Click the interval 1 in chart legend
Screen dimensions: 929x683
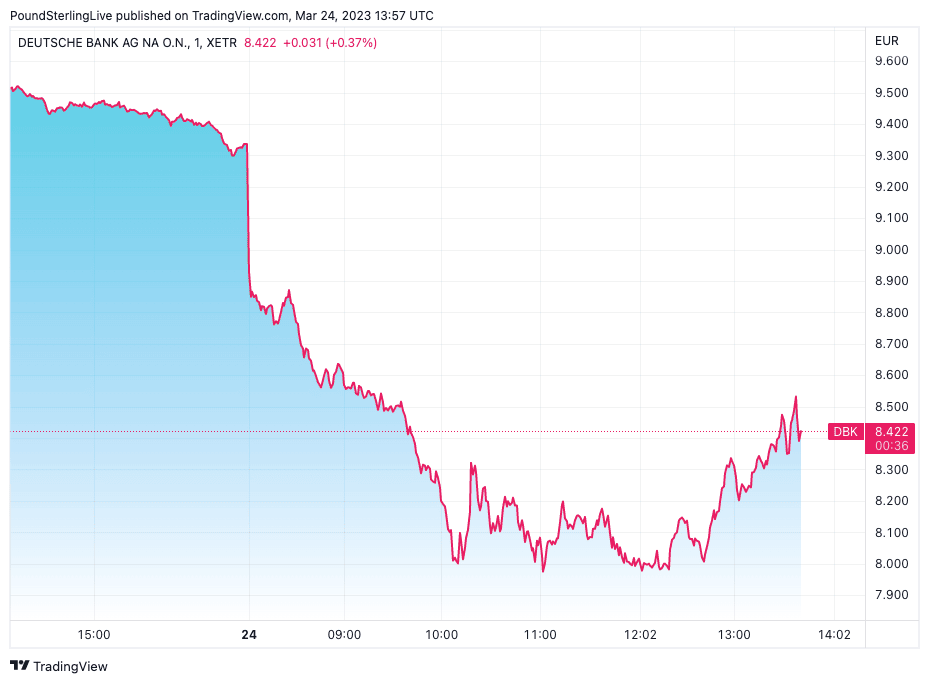[198, 43]
